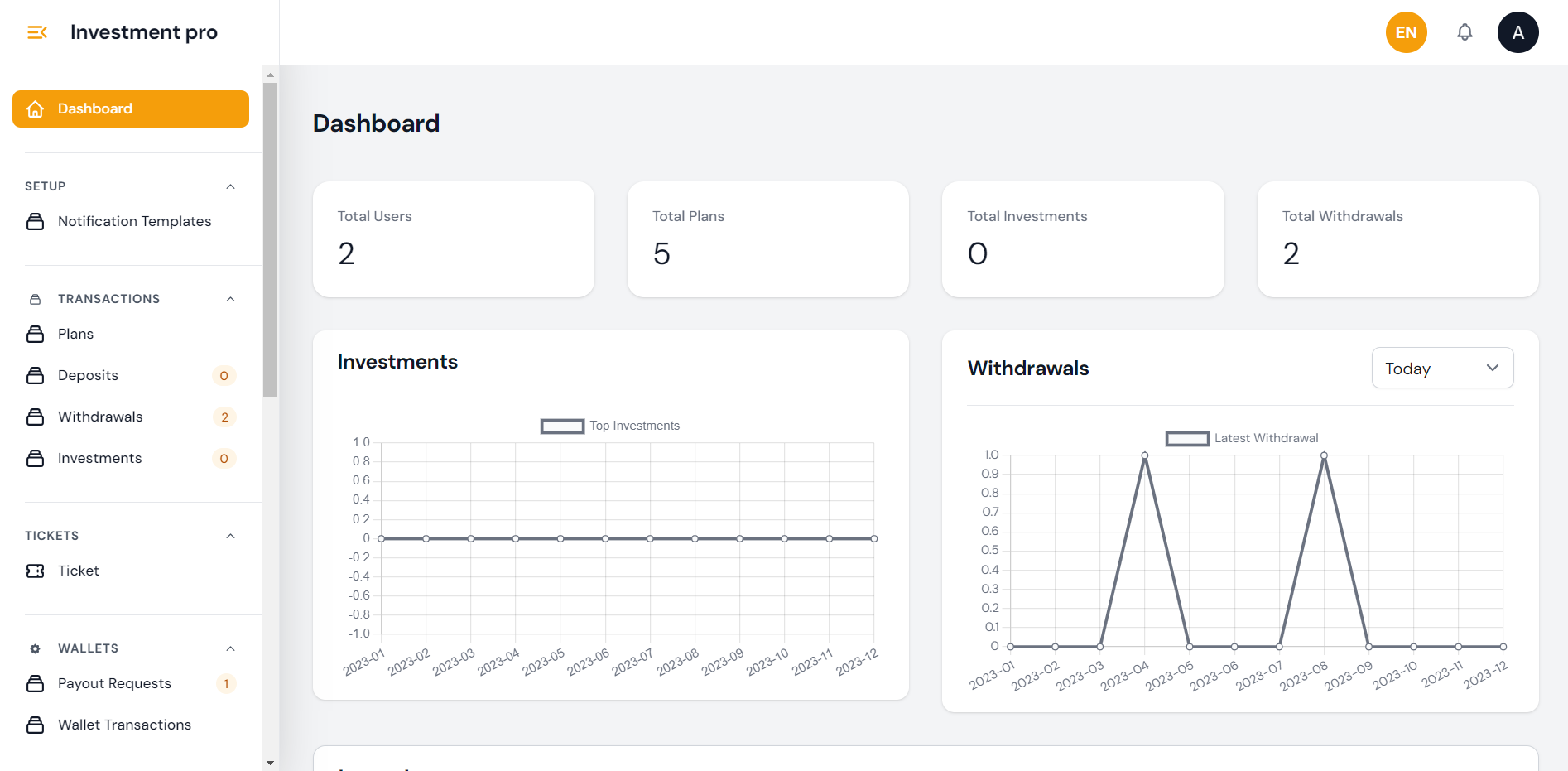
Task: Open the sidebar Withdrawals link
Action: click(100, 417)
